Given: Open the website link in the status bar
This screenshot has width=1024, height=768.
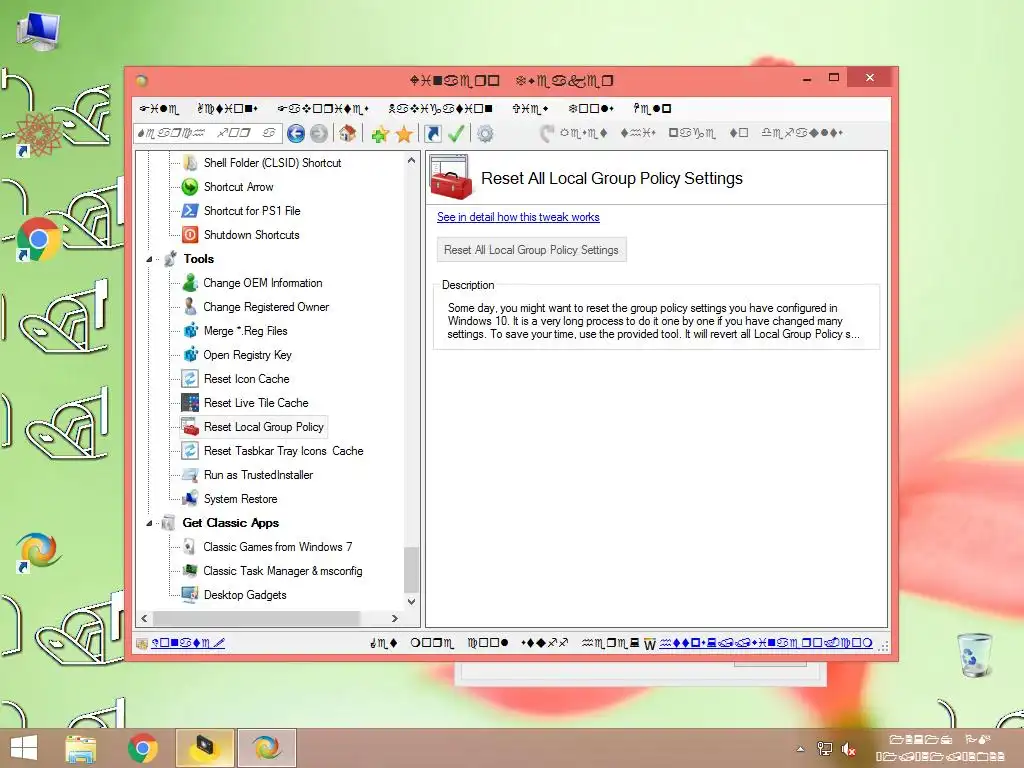Looking at the screenshot, I should (x=765, y=643).
